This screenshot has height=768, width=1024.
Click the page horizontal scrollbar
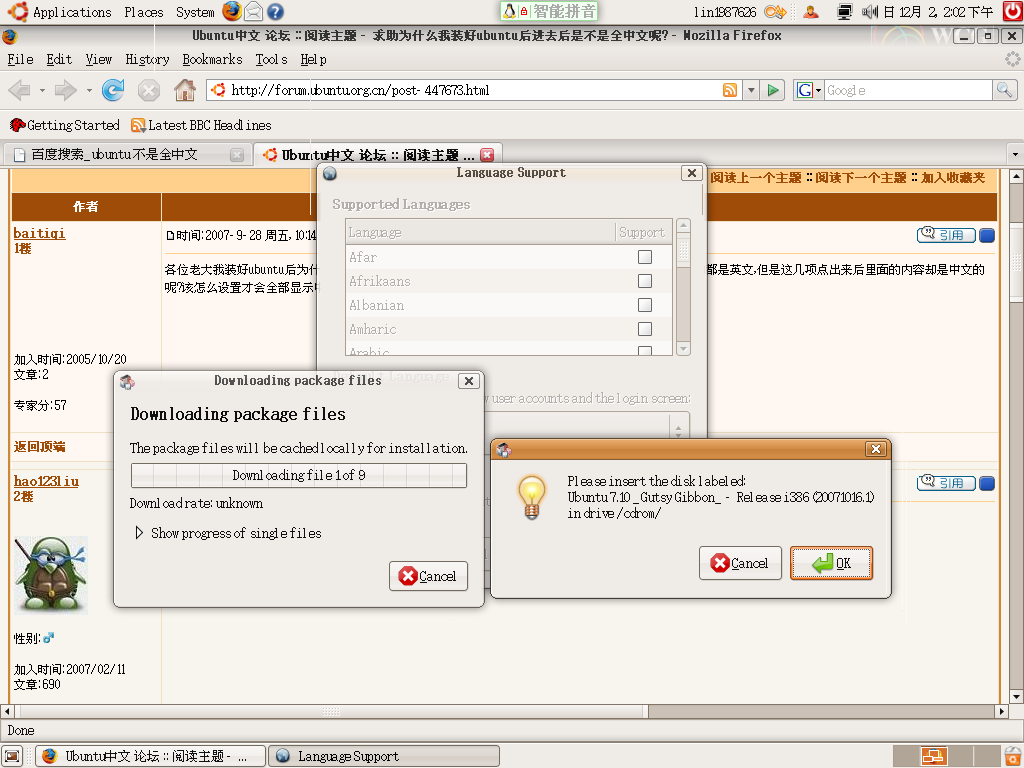(x=334, y=711)
